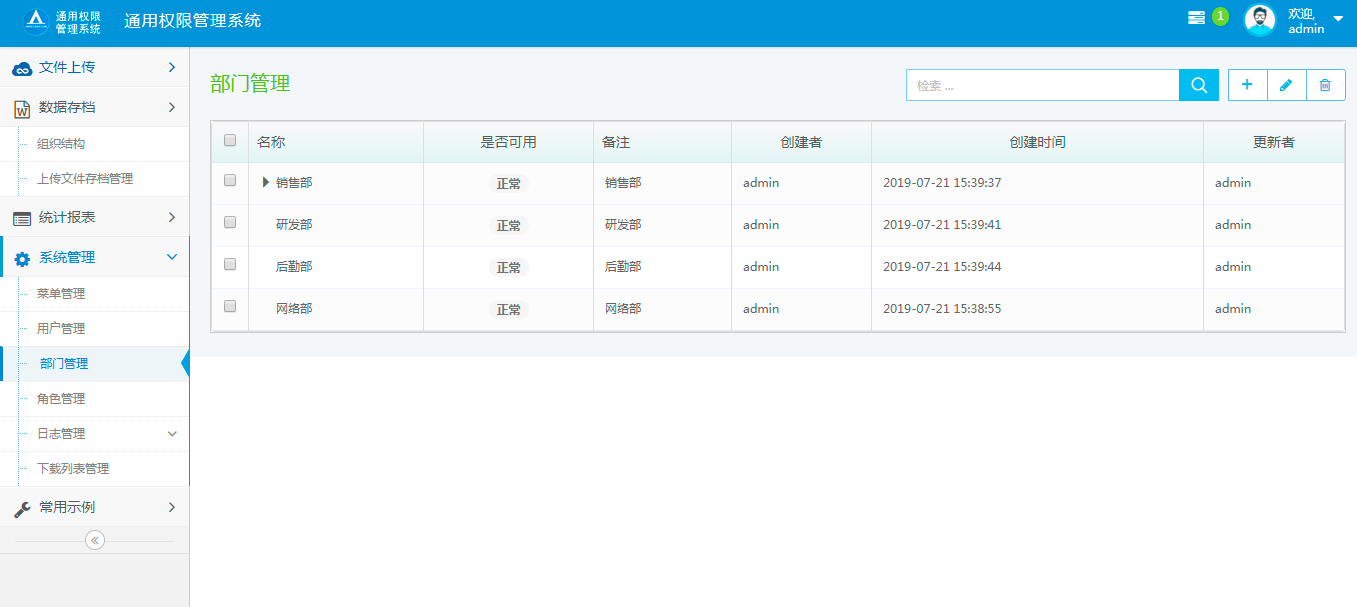
Task: Check the 销售部 row checkbox
Action: (230, 180)
